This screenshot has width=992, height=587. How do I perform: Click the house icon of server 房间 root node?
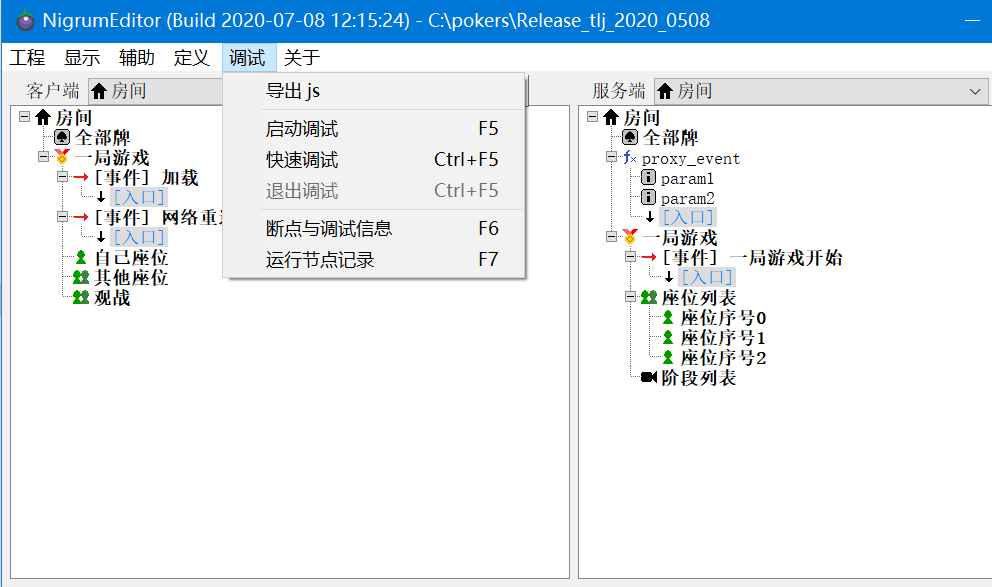[x=610, y=118]
